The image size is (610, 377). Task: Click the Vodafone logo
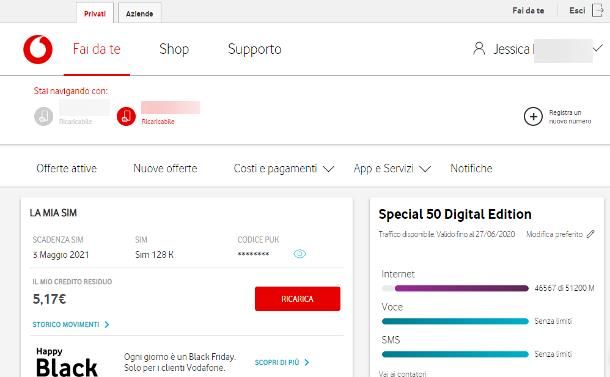pos(38,49)
